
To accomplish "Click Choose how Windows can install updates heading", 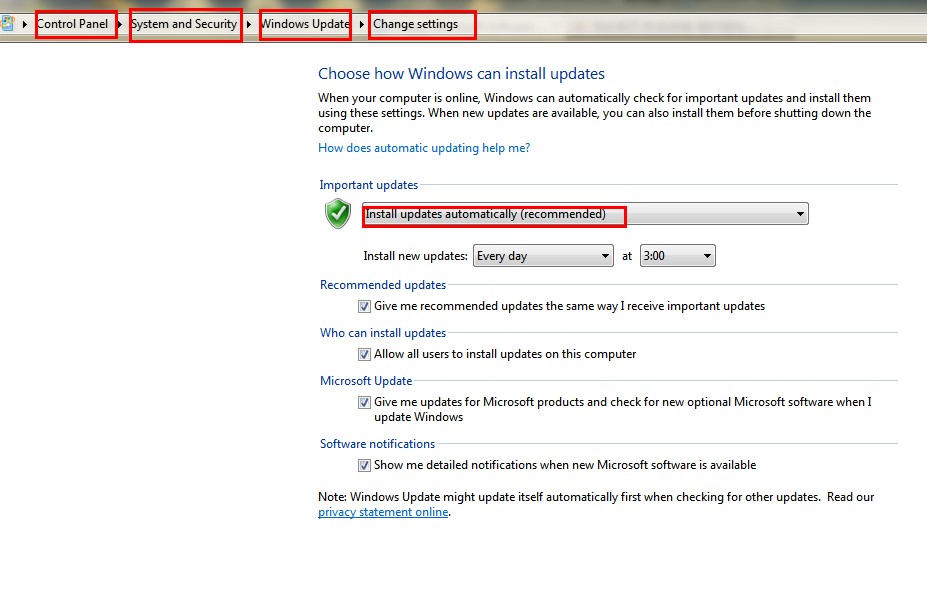I will click(461, 74).
